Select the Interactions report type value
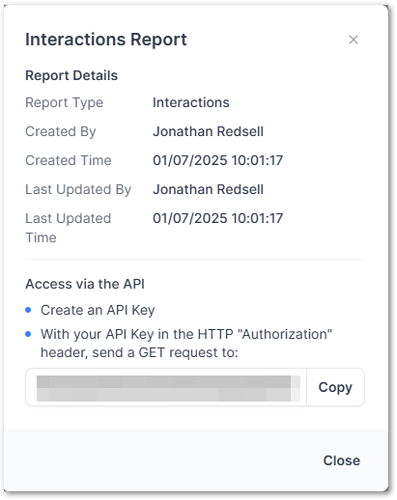397x500 pixels. coord(191,102)
